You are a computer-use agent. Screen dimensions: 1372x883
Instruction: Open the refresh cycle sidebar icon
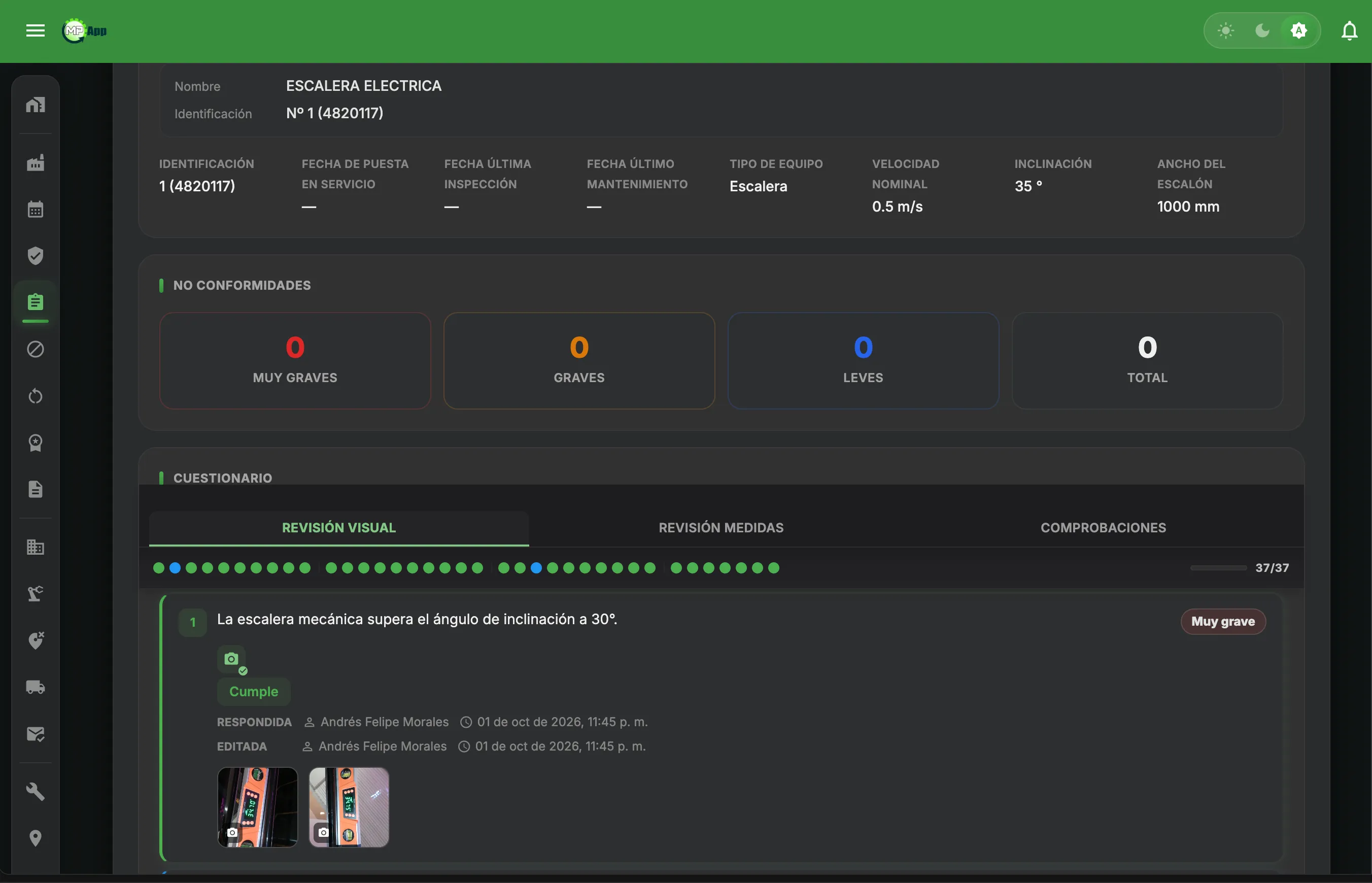tap(36, 396)
